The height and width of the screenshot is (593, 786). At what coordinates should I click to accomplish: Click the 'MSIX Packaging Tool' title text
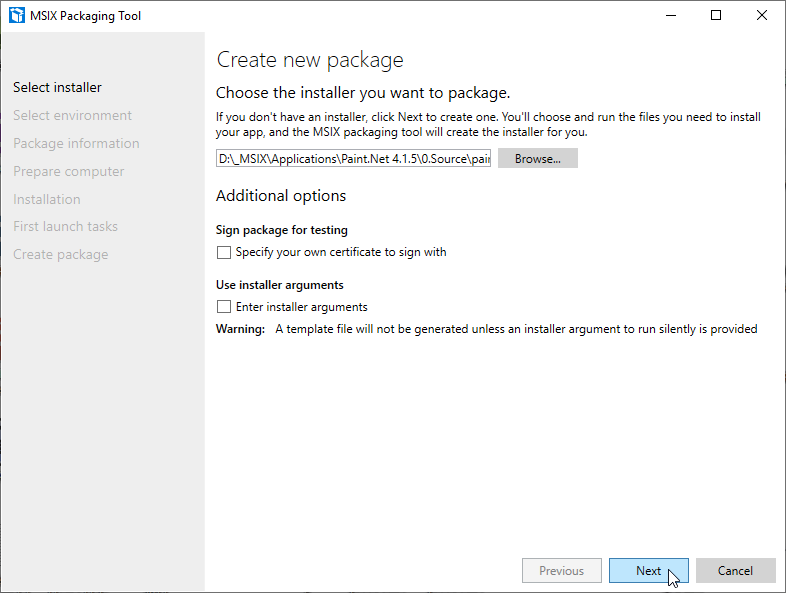point(86,15)
